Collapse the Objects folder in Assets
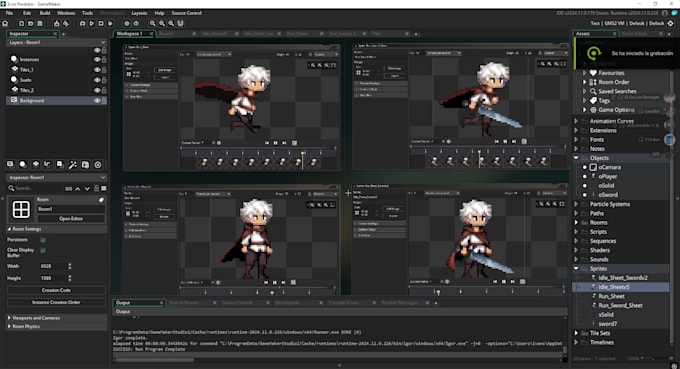Viewport: 680px width, 369px height. coord(576,158)
